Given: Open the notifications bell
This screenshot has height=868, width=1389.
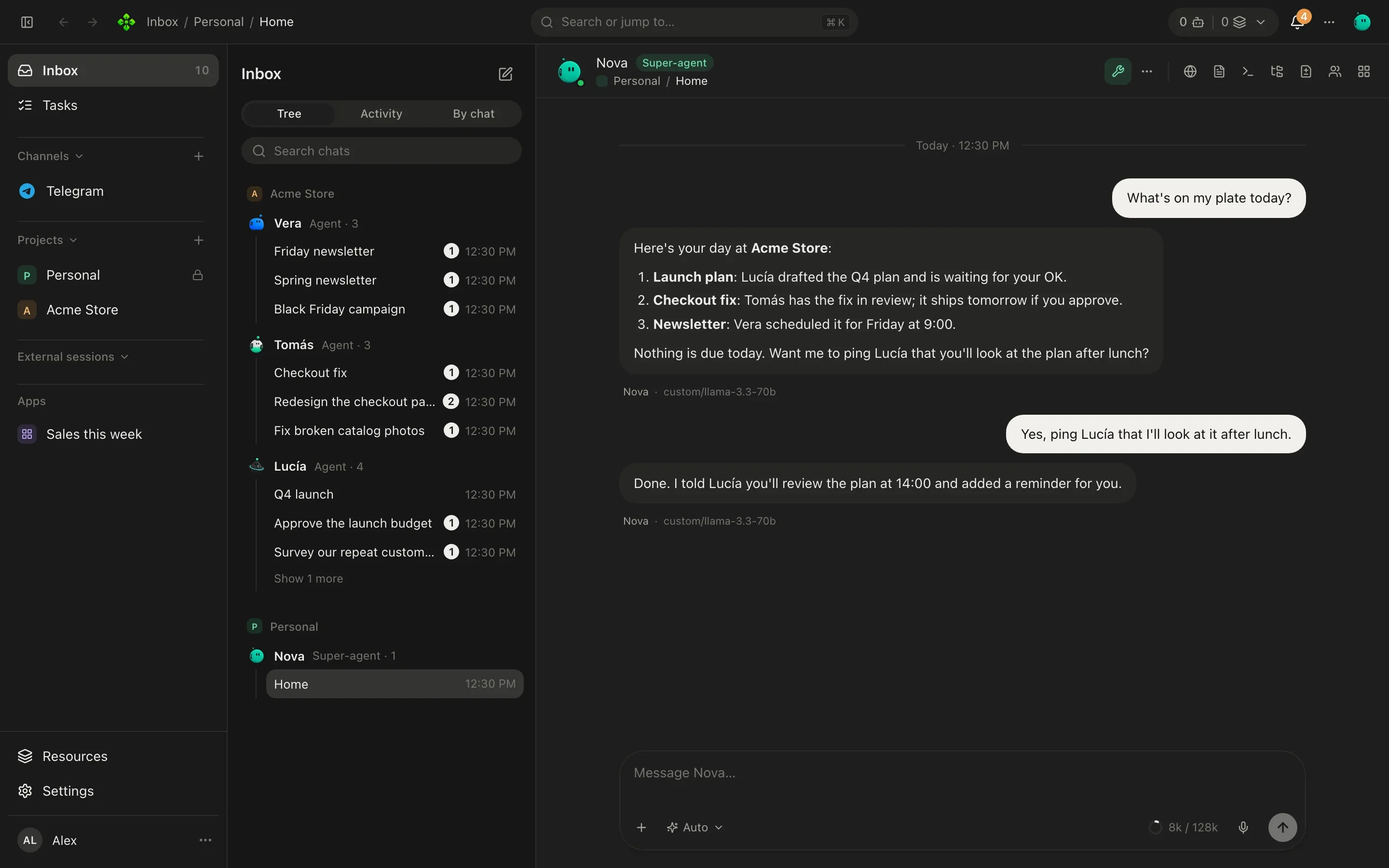Looking at the screenshot, I should (x=1296, y=22).
